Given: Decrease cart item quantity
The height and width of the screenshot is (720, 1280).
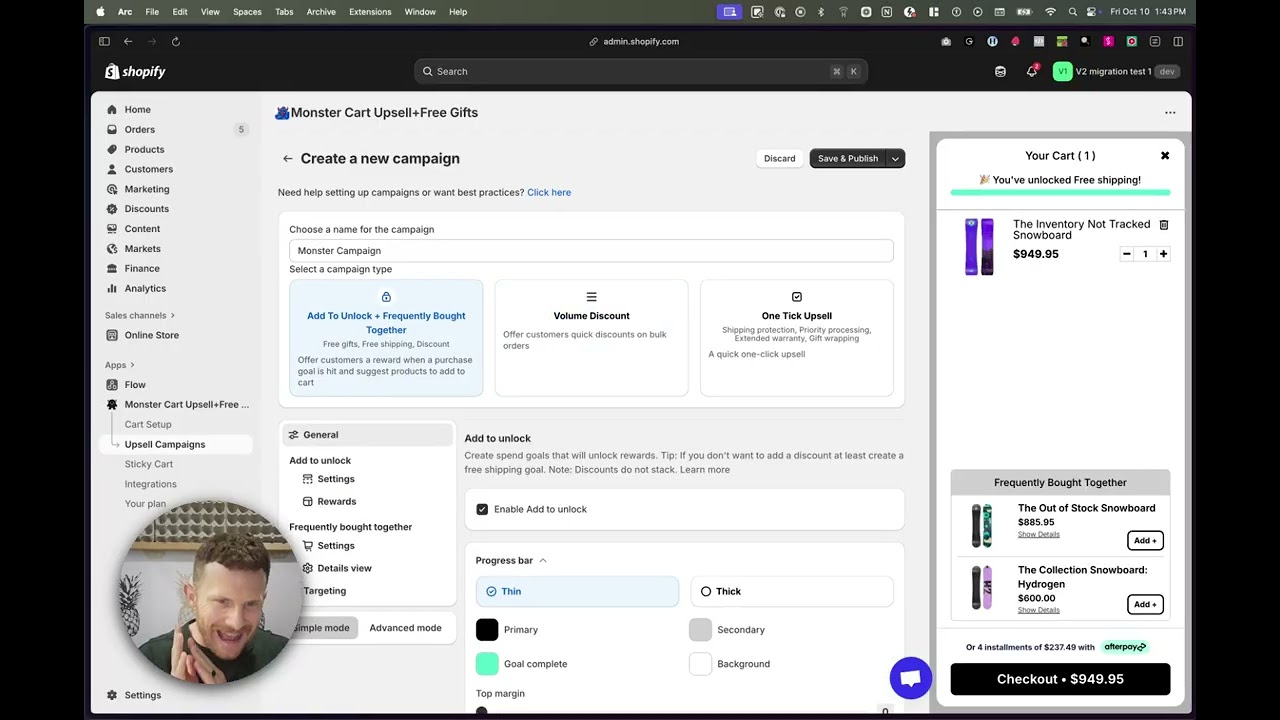Looking at the screenshot, I should (x=1127, y=254).
